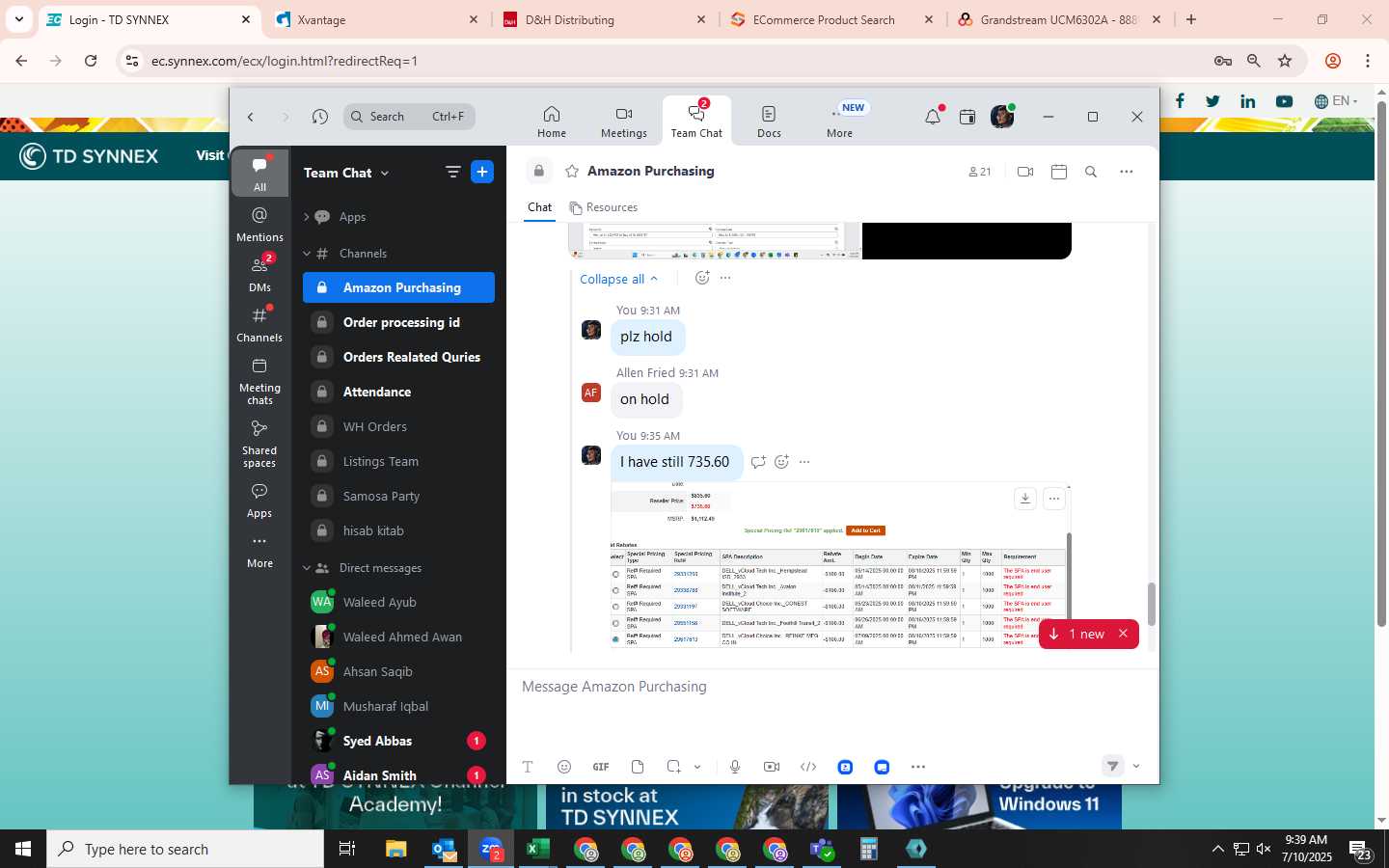Open WH Orders channel
This screenshot has height=868, width=1389.
398,426
